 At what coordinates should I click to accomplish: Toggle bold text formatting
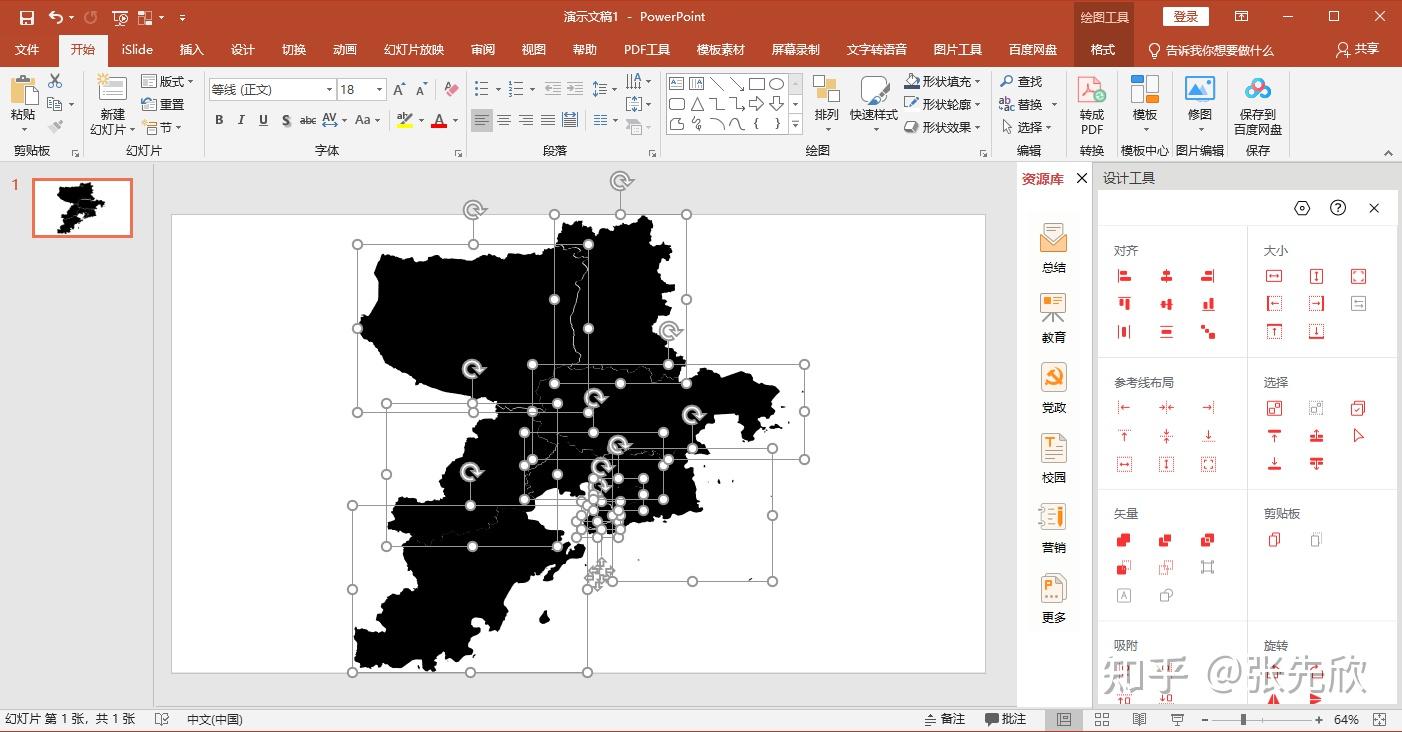[219, 120]
